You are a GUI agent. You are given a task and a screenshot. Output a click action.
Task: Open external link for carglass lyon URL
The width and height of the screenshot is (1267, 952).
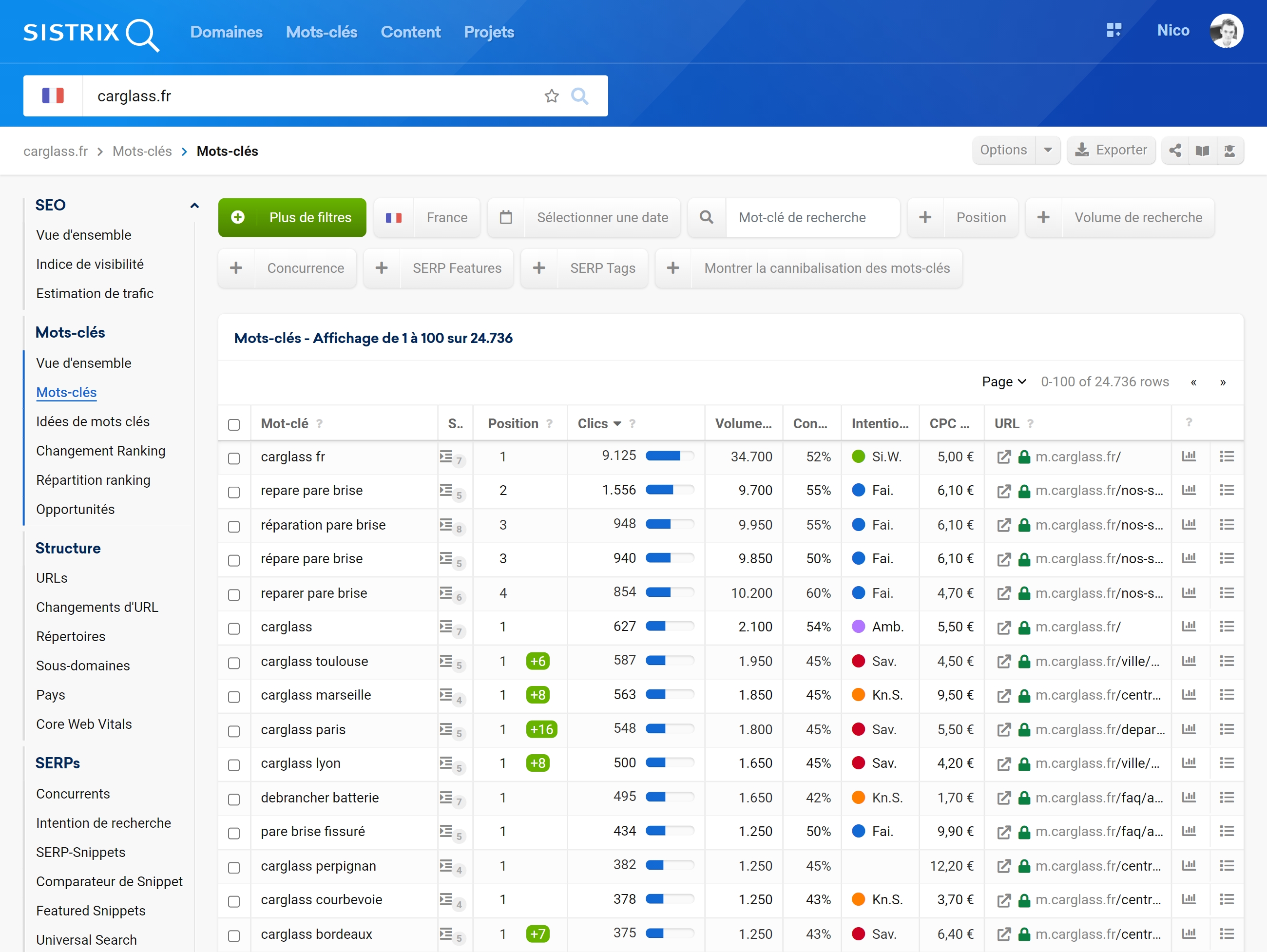click(1003, 763)
